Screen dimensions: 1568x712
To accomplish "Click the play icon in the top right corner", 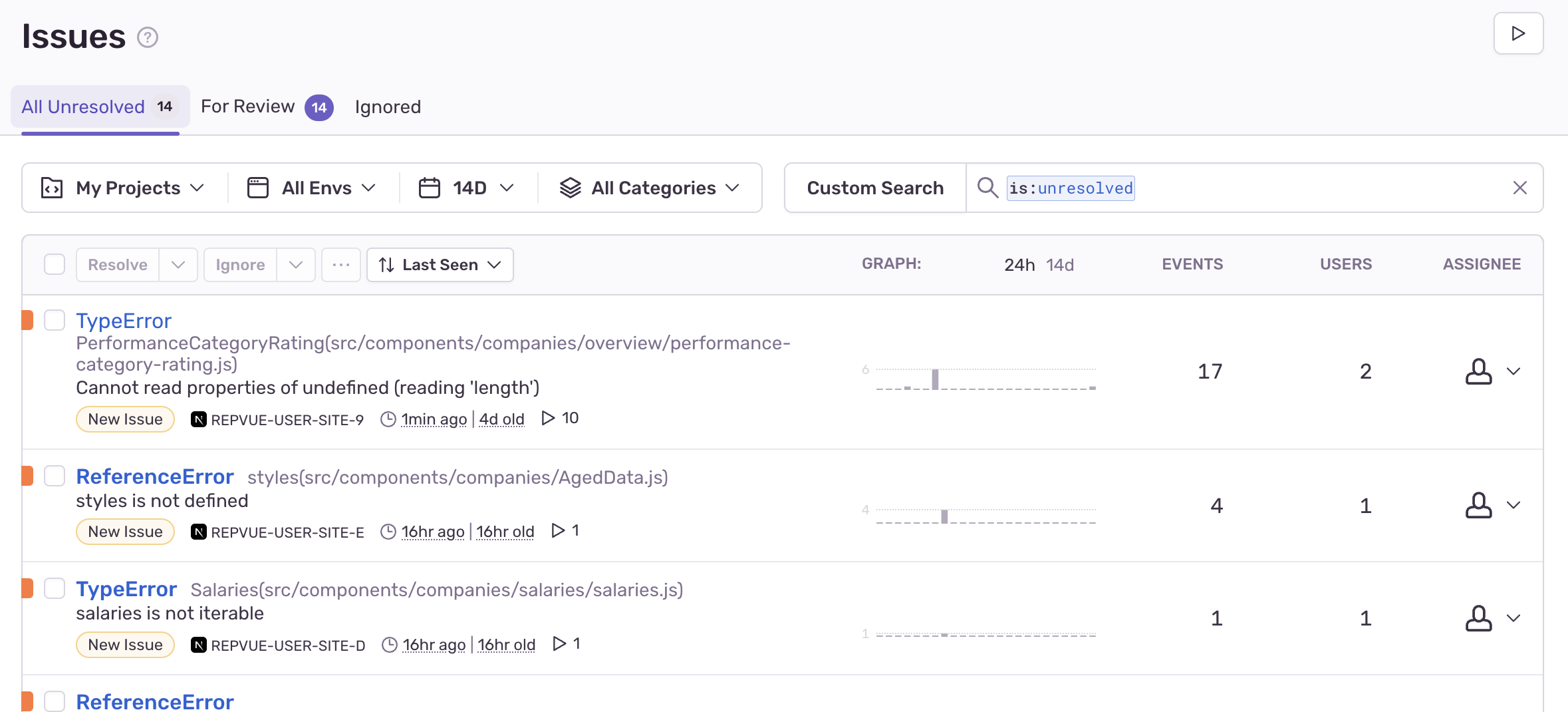I will (x=1518, y=33).
